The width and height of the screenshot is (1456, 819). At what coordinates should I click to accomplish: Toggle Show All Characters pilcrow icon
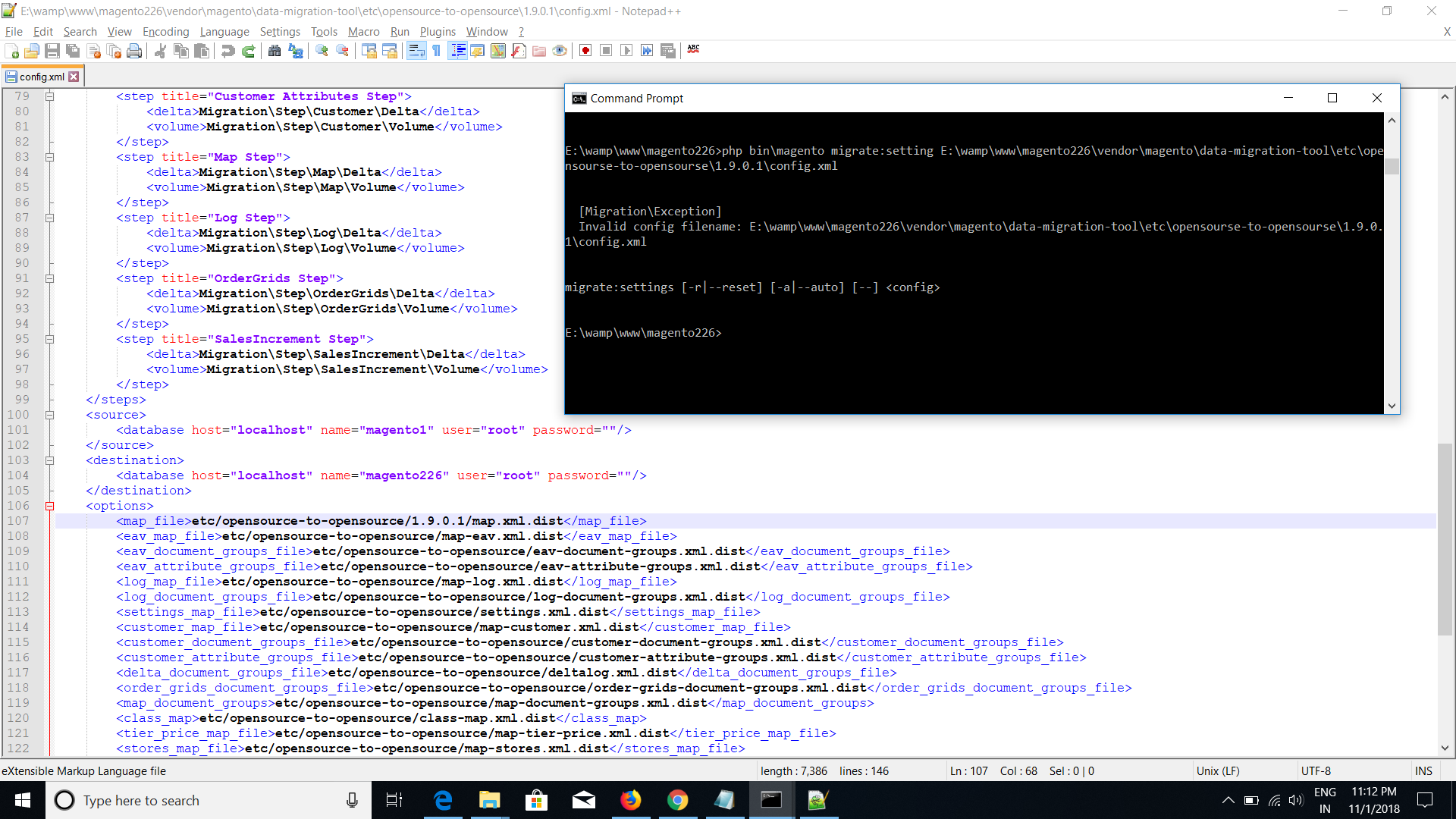436,51
